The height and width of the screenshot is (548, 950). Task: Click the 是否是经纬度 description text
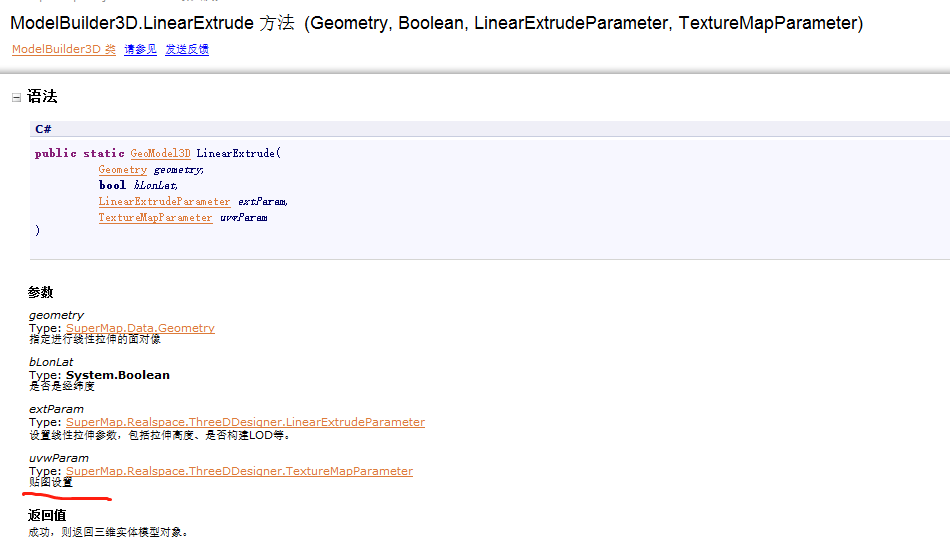point(62,386)
